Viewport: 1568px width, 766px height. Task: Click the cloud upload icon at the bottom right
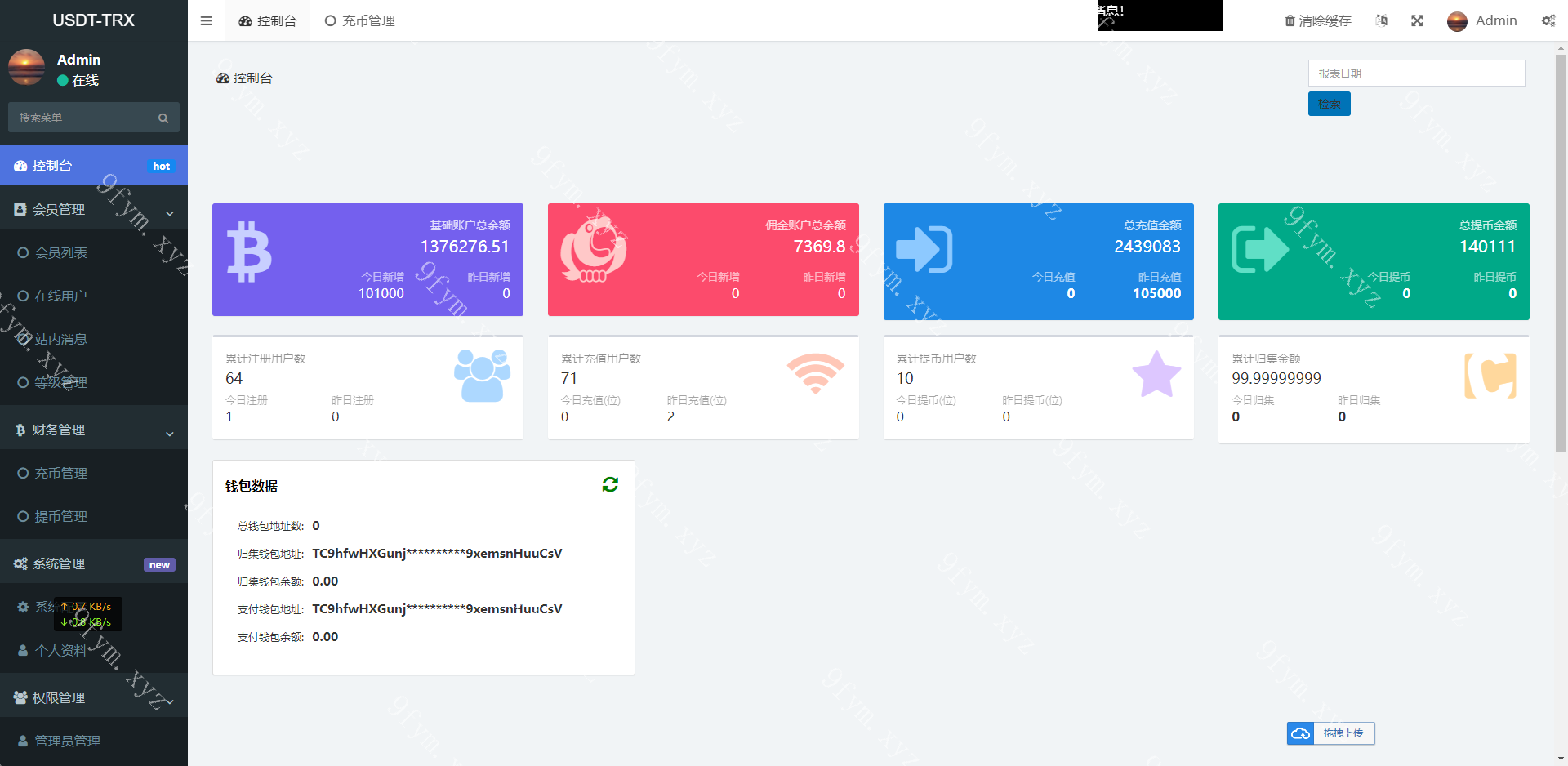click(x=1300, y=733)
